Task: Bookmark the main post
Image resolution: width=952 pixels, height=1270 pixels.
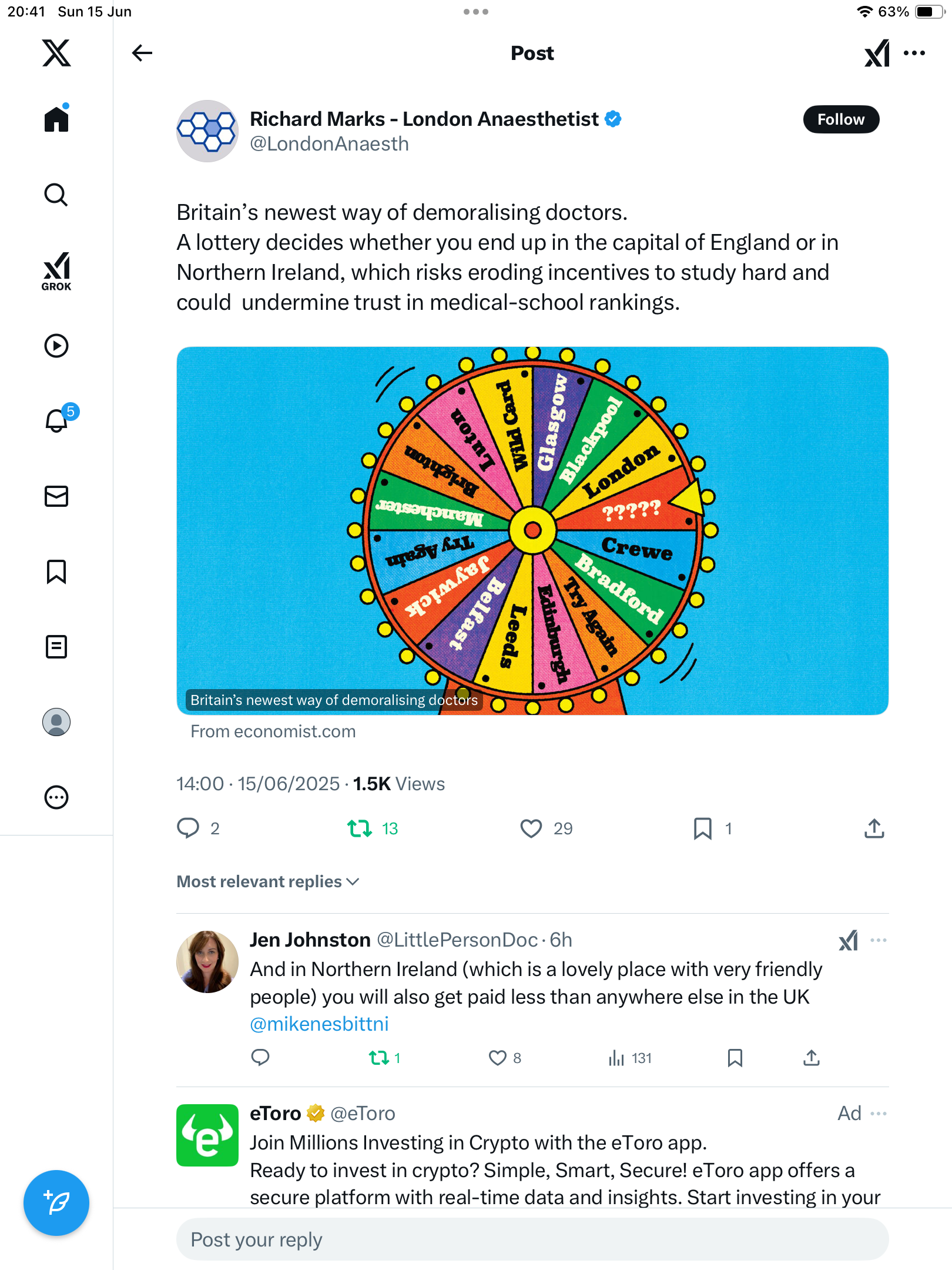Action: click(x=703, y=828)
